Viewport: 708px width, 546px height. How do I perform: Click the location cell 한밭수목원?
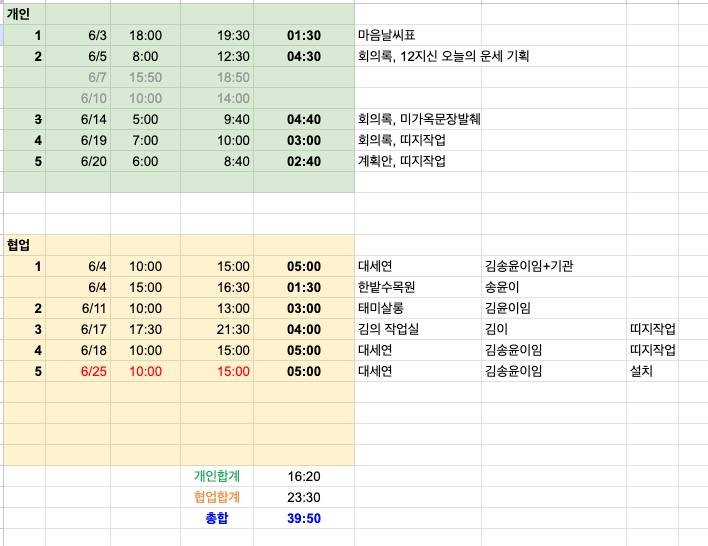(418, 287)
